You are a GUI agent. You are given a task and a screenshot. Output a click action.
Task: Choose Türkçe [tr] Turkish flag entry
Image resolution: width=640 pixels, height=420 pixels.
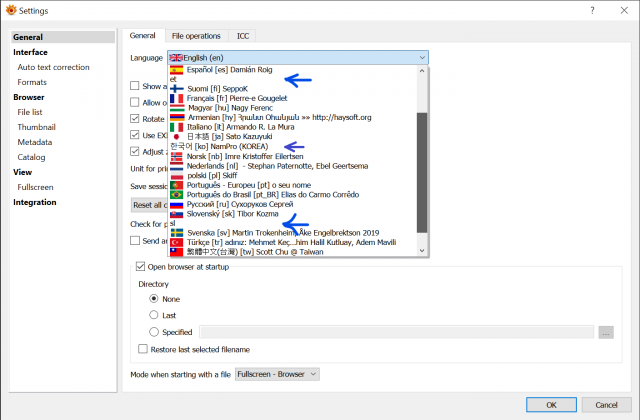[x=293, y=242]
